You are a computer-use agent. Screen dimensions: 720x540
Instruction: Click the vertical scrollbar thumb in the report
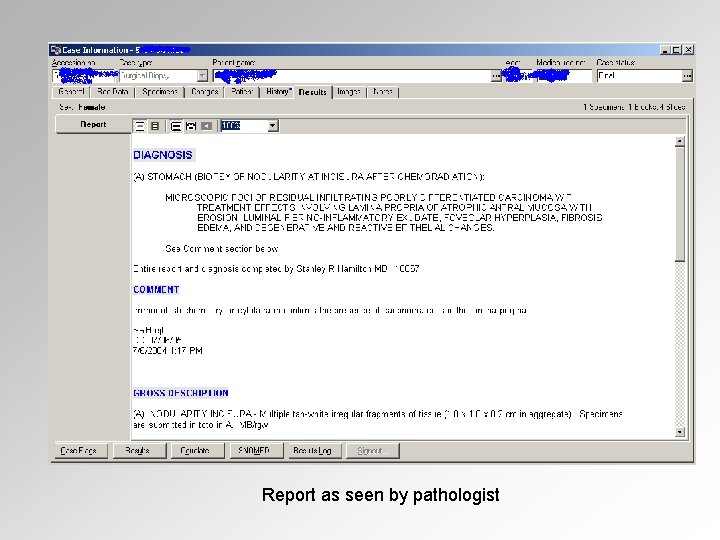click(x=680, y=204)
